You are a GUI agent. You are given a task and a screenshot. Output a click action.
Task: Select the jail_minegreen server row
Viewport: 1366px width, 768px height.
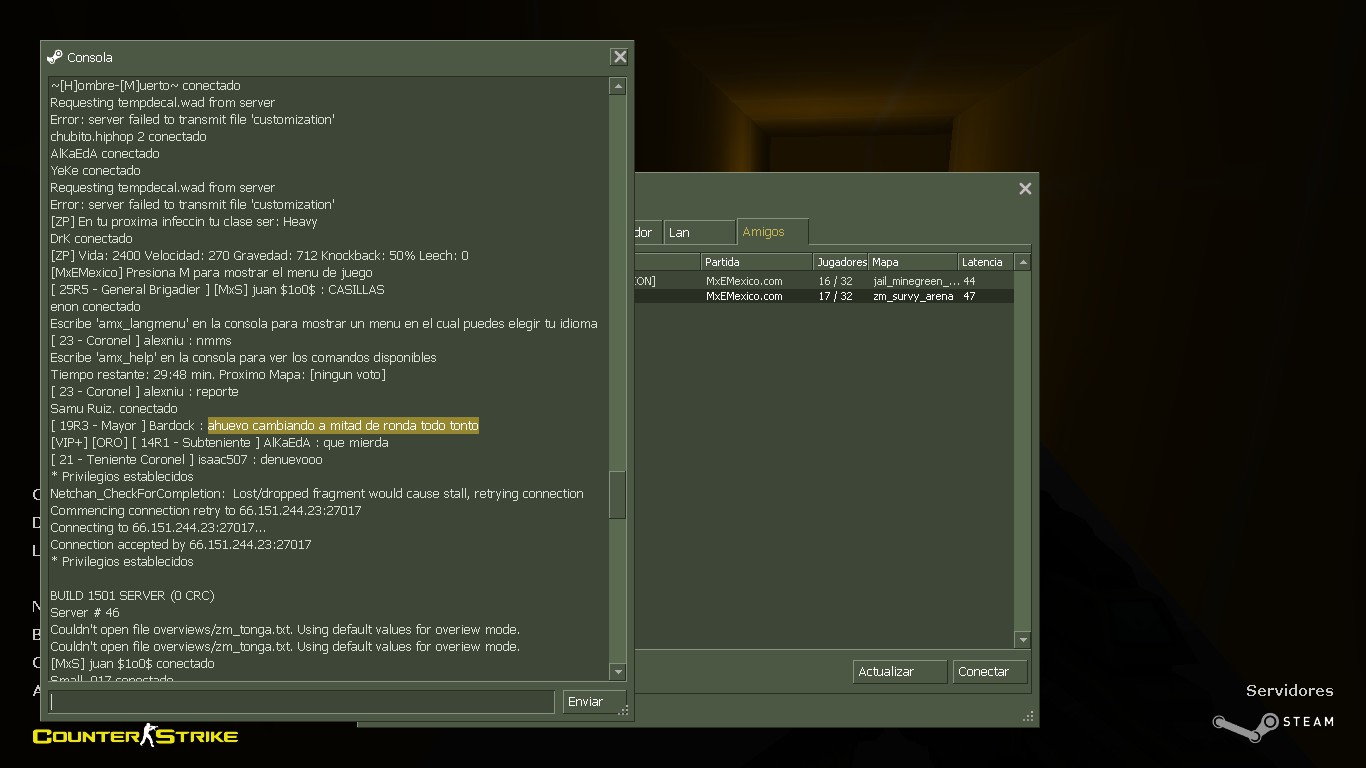[x=825, y=281]
